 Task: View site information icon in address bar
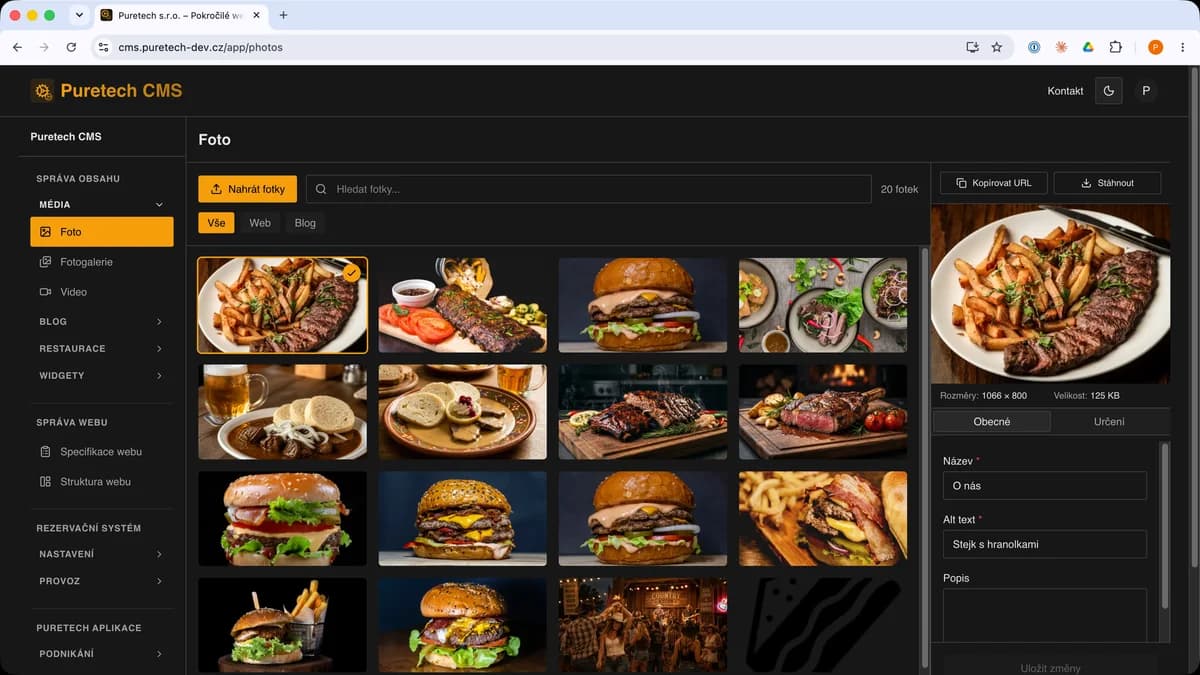103,47
